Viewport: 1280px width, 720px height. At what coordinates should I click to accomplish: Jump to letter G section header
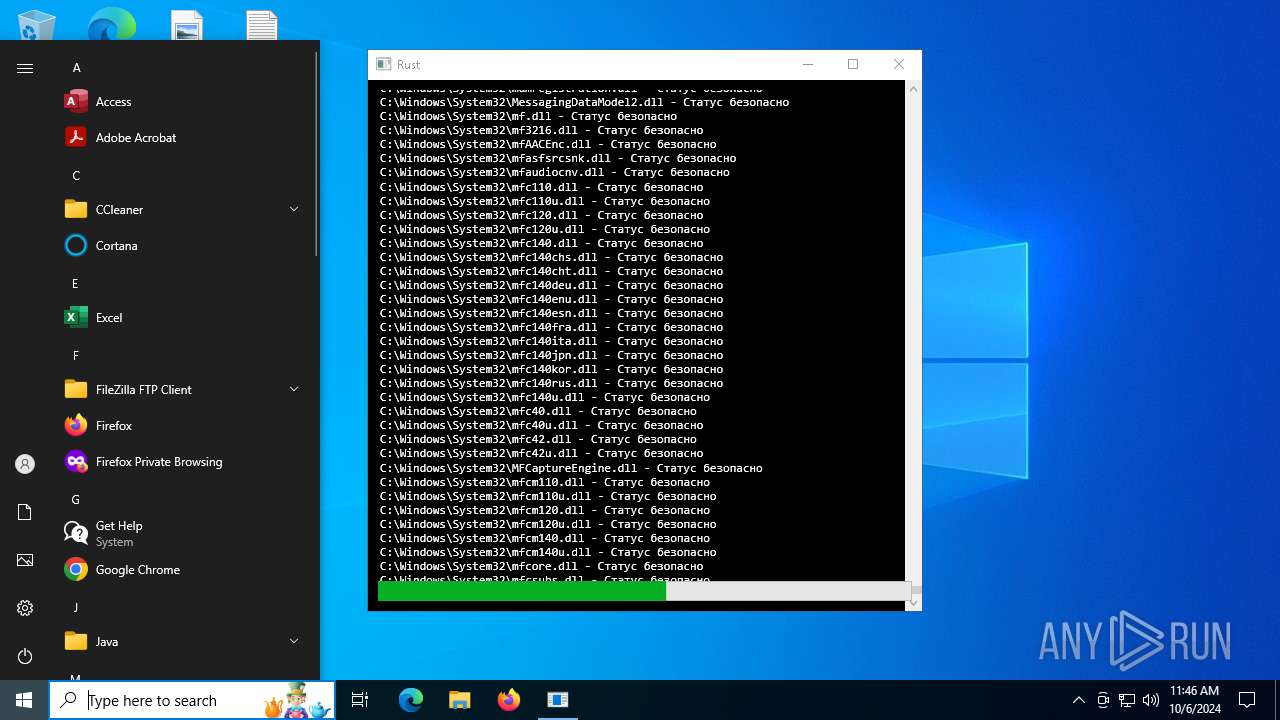coord(76,500)
